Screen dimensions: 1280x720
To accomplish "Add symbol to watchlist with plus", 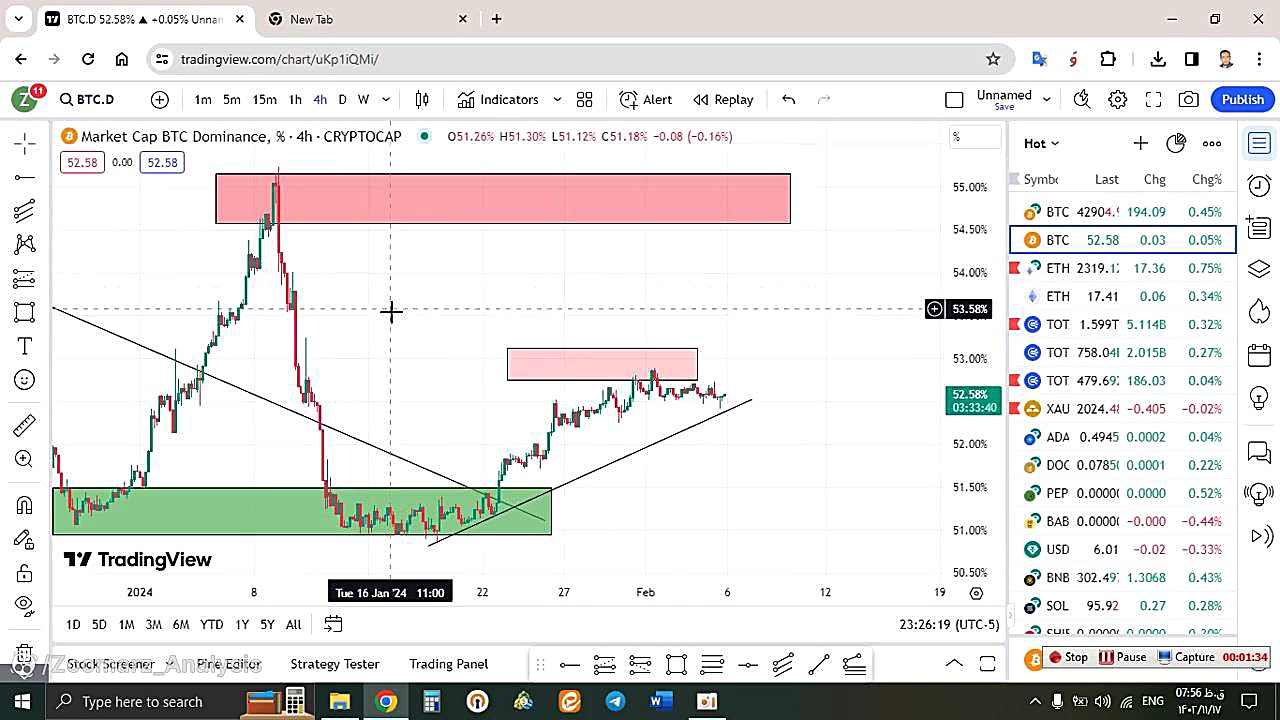I will coord(1140,143).
